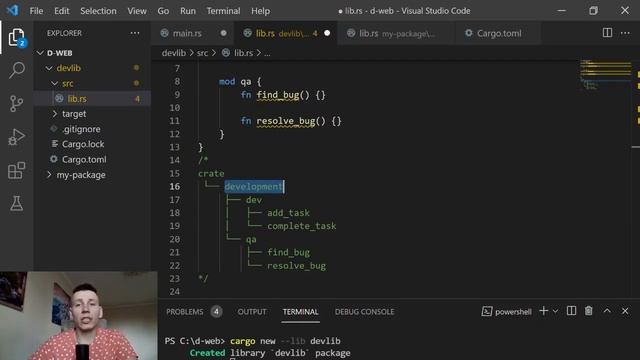The width and height of the screenshot is (640, 360).
Task: Kill the terminal with trash icon
Action: [x=589, y=311]
